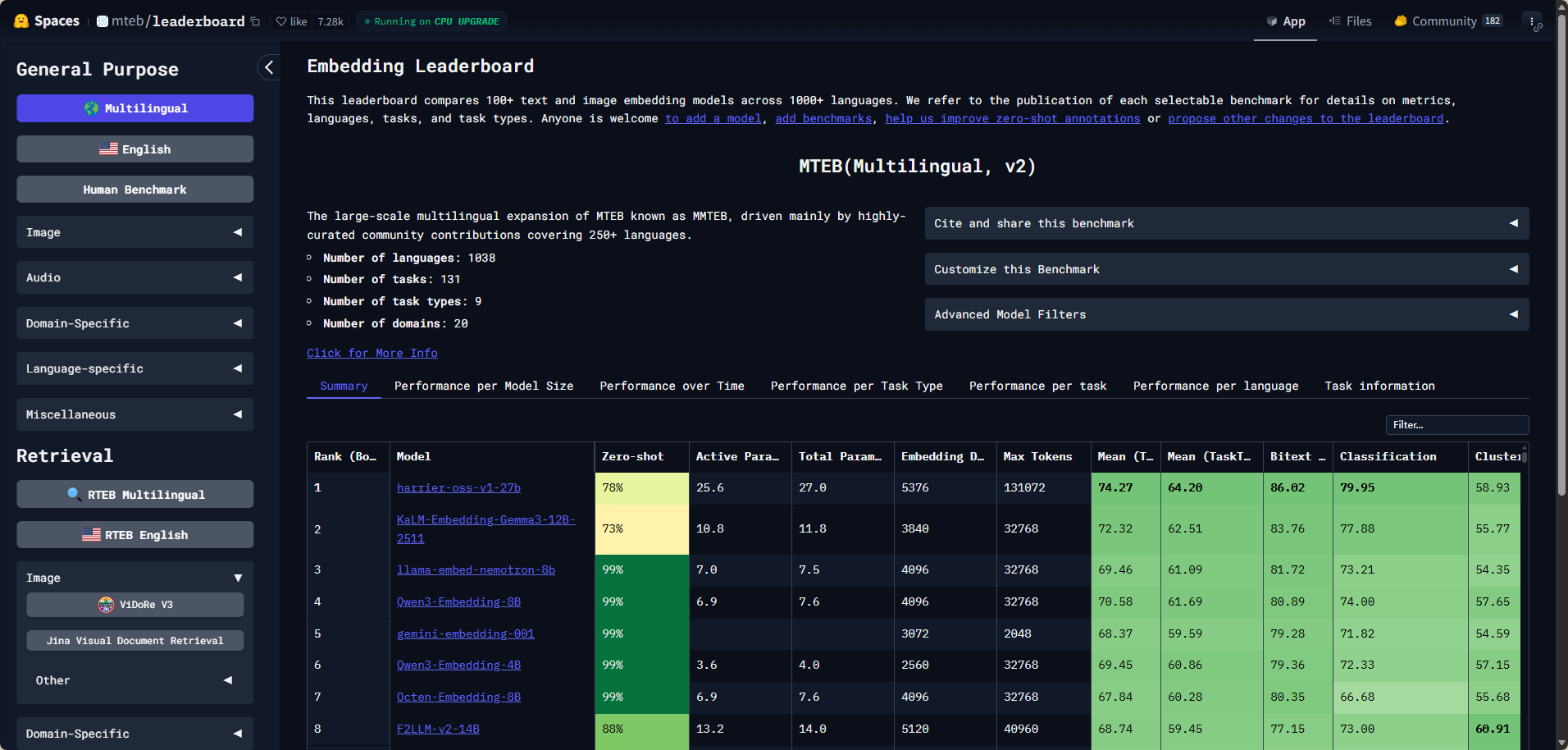Open the 'to add a model' link
The width and height of the screenshot is (1568, 750).
[x=713, y=119]
